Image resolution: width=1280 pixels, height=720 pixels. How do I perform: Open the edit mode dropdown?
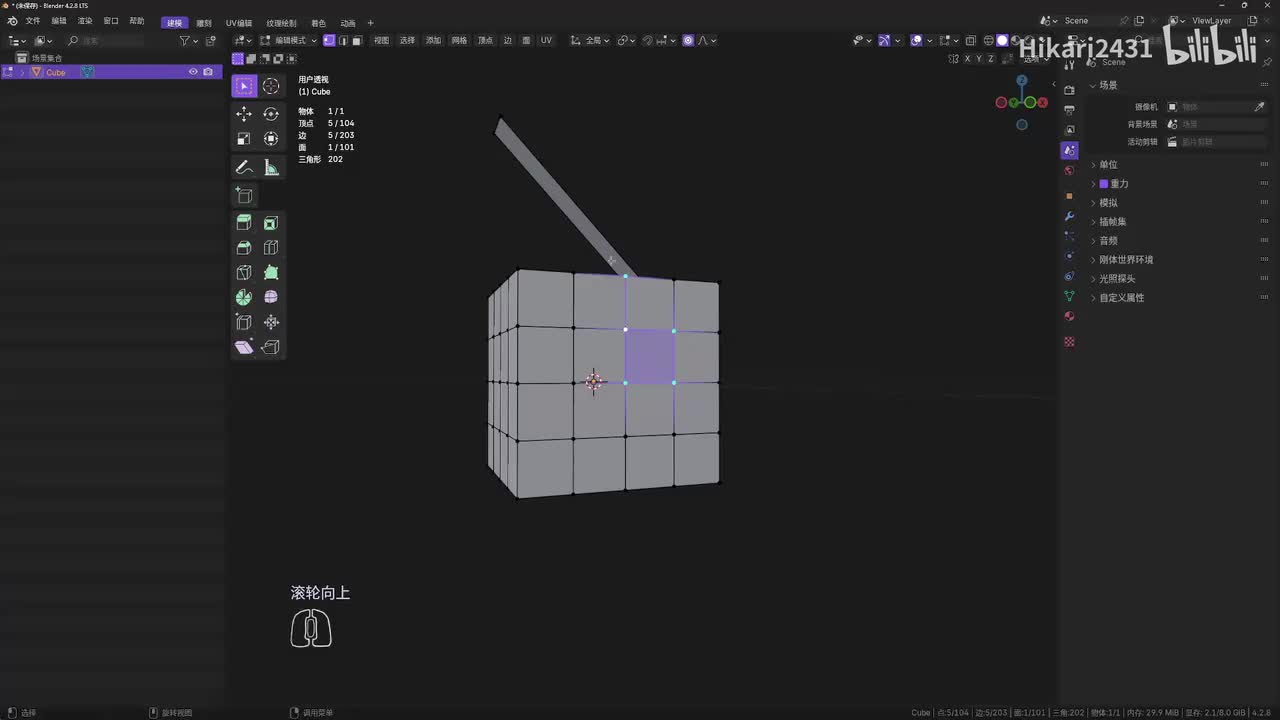(x=288, y=40)
